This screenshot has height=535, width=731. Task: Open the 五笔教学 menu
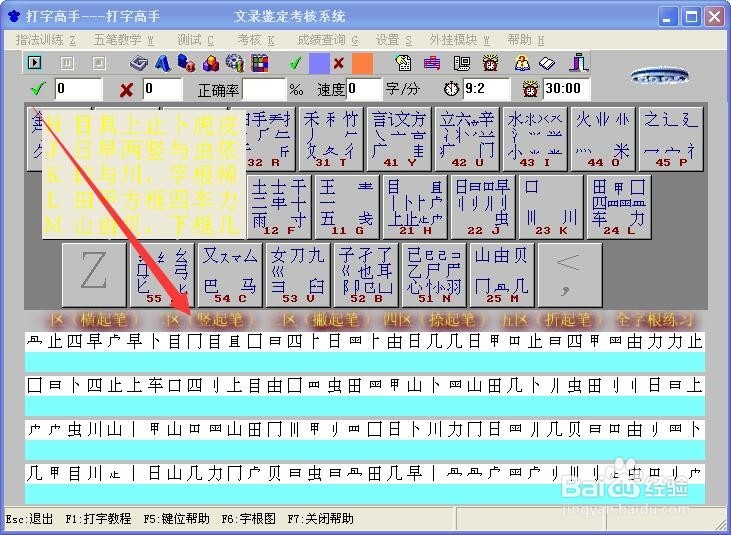pos(124,40)
